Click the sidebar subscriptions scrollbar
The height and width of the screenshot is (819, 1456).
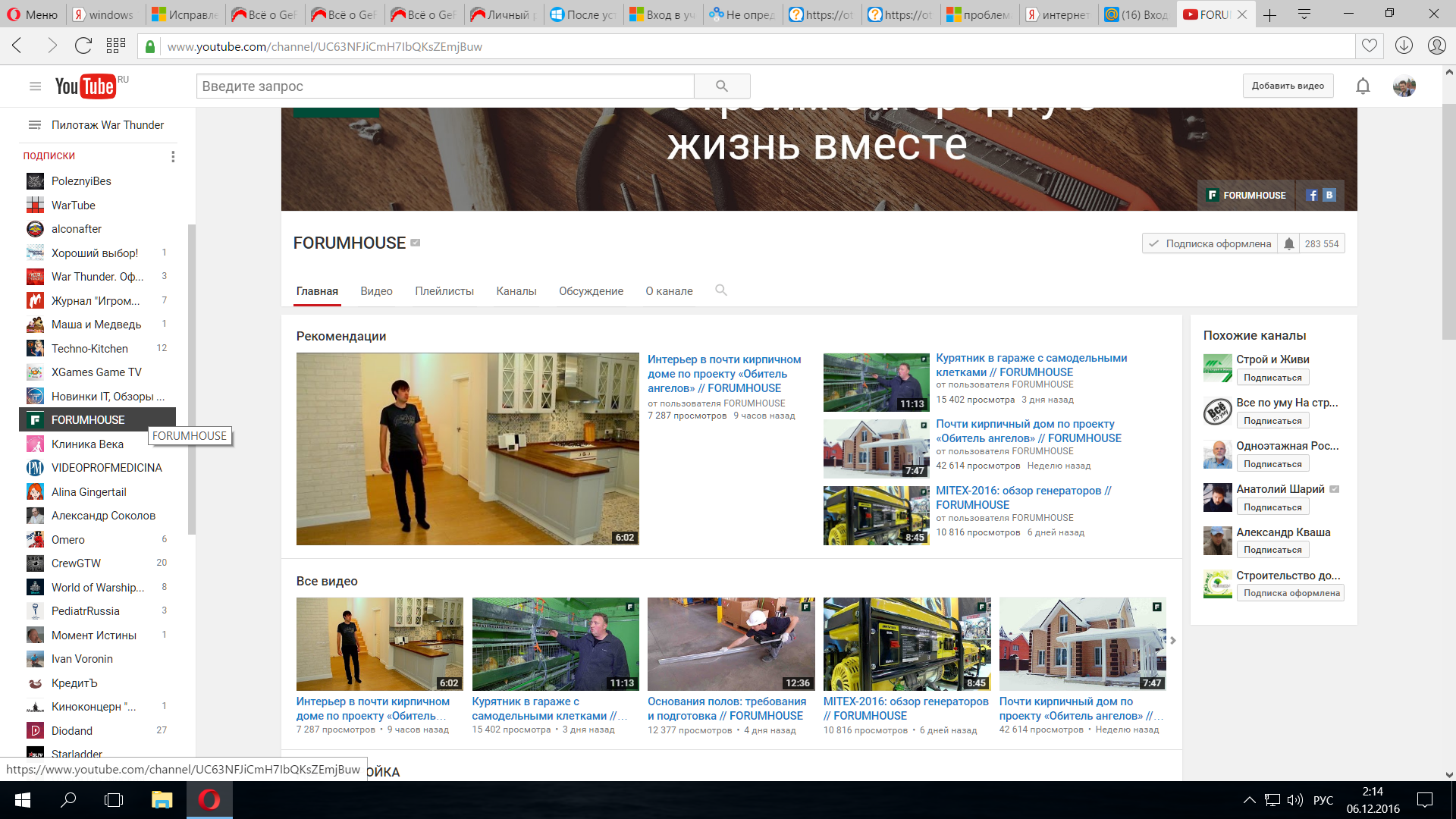191,379
